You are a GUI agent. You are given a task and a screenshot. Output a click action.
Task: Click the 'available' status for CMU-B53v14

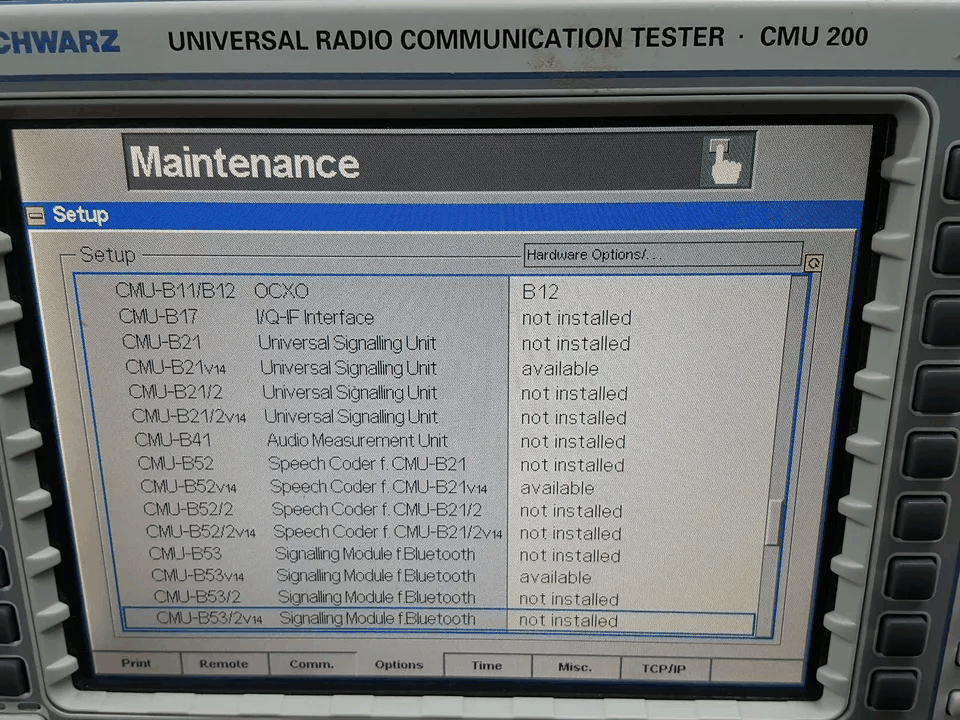555,577
